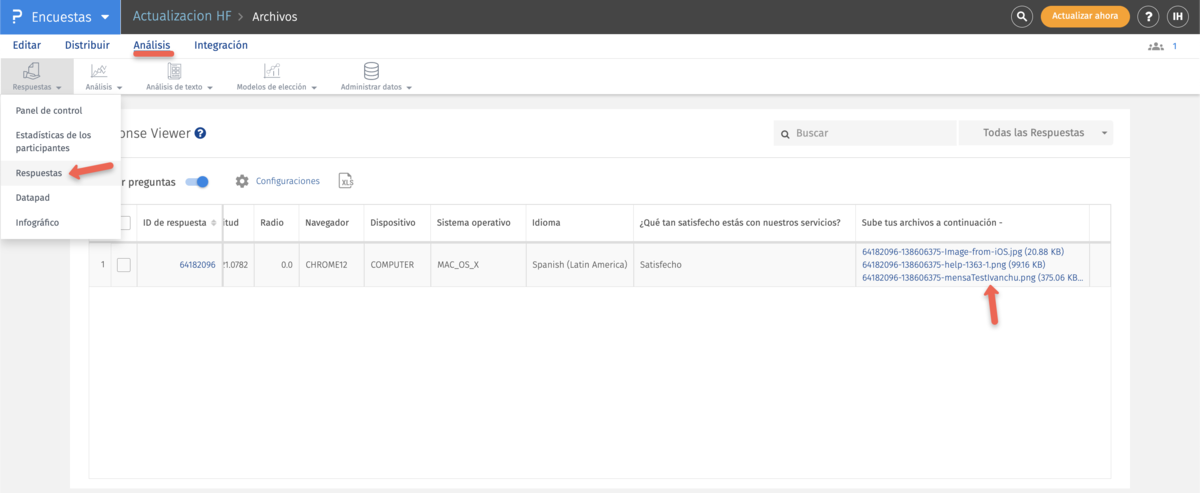Click the Administrar datos database icon

pos(371,70)
